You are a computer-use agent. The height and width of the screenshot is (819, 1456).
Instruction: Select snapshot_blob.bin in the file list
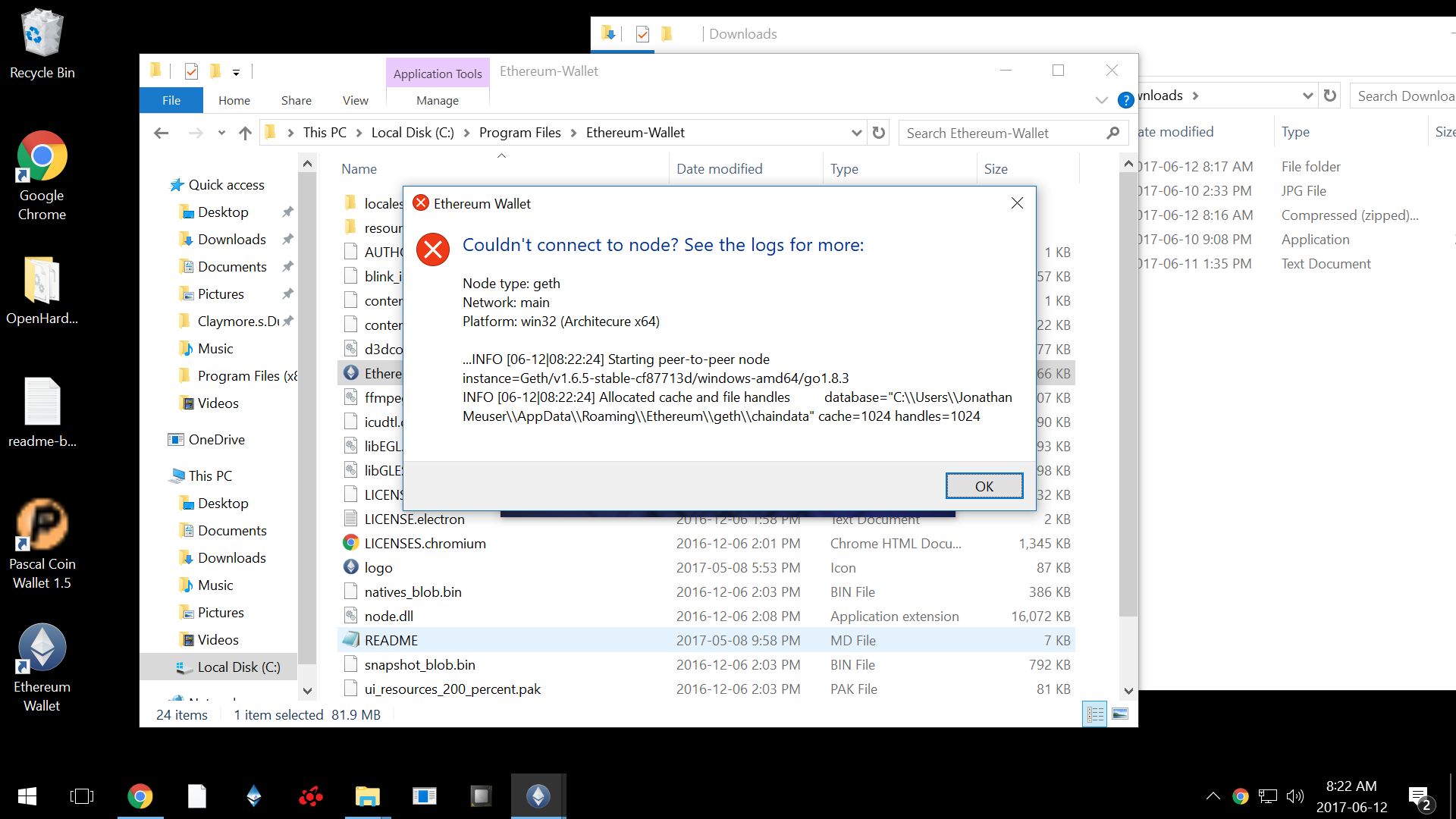(419, 665)
